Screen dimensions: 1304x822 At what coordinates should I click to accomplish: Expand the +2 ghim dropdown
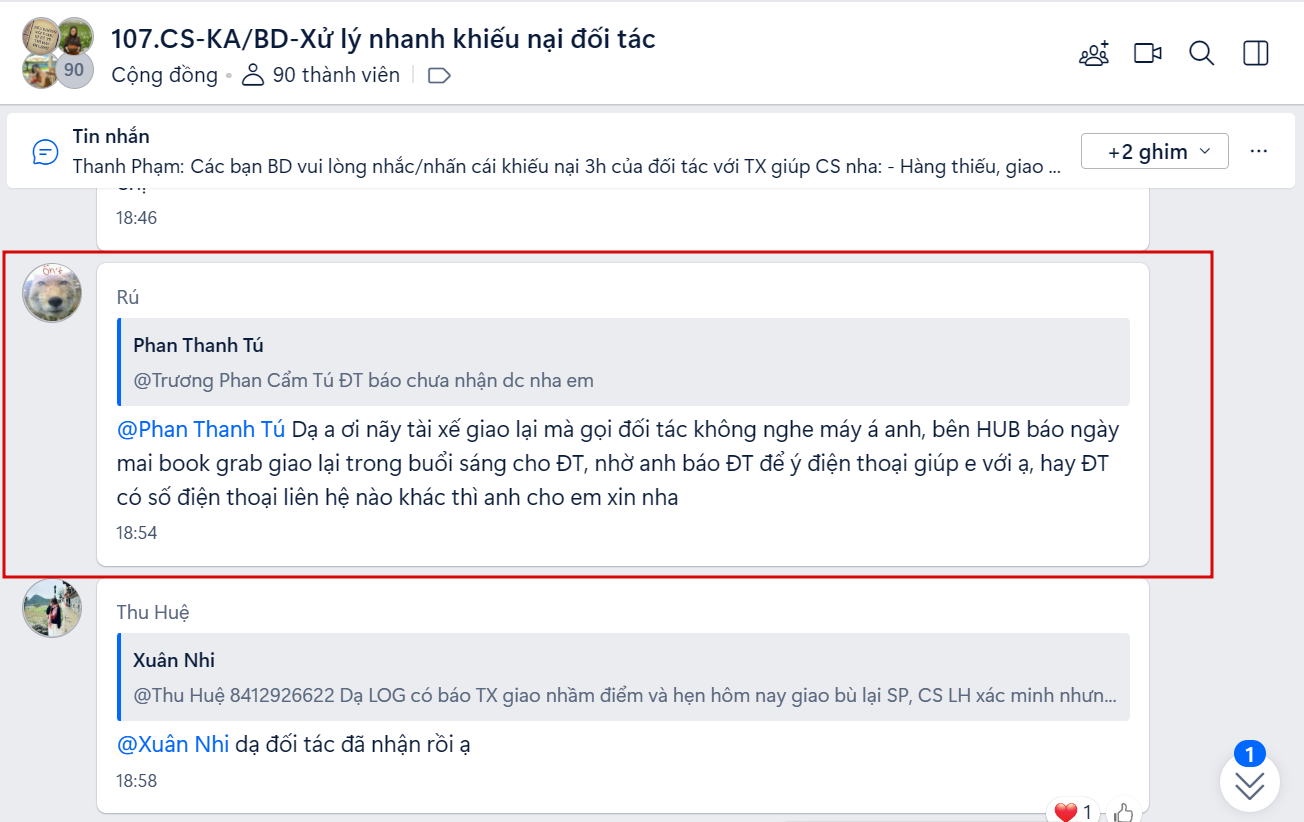pyautogui.click(x=1155, y=151)
